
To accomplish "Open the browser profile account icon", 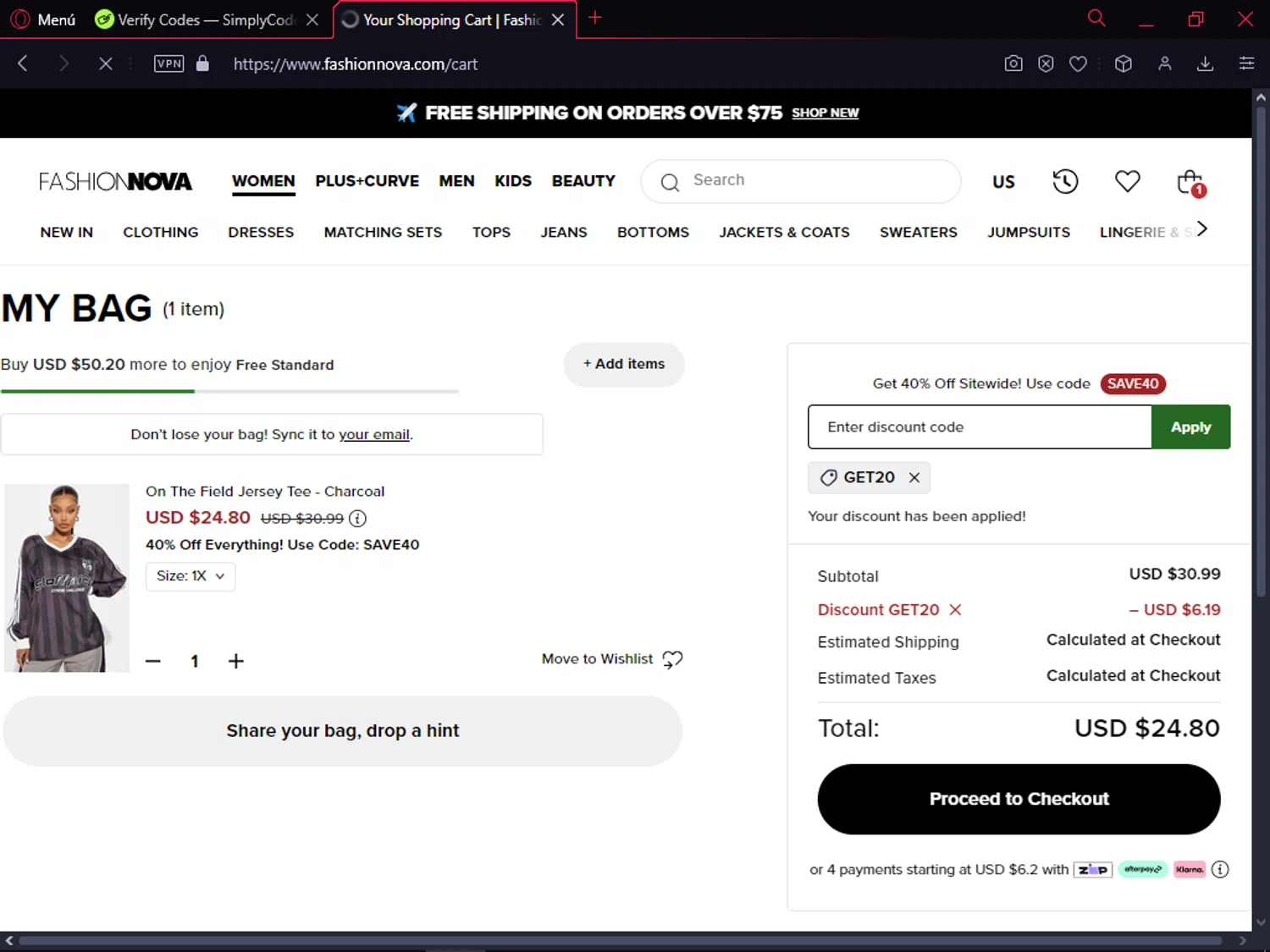I will pyautogui.click(x=1165, y=63).
